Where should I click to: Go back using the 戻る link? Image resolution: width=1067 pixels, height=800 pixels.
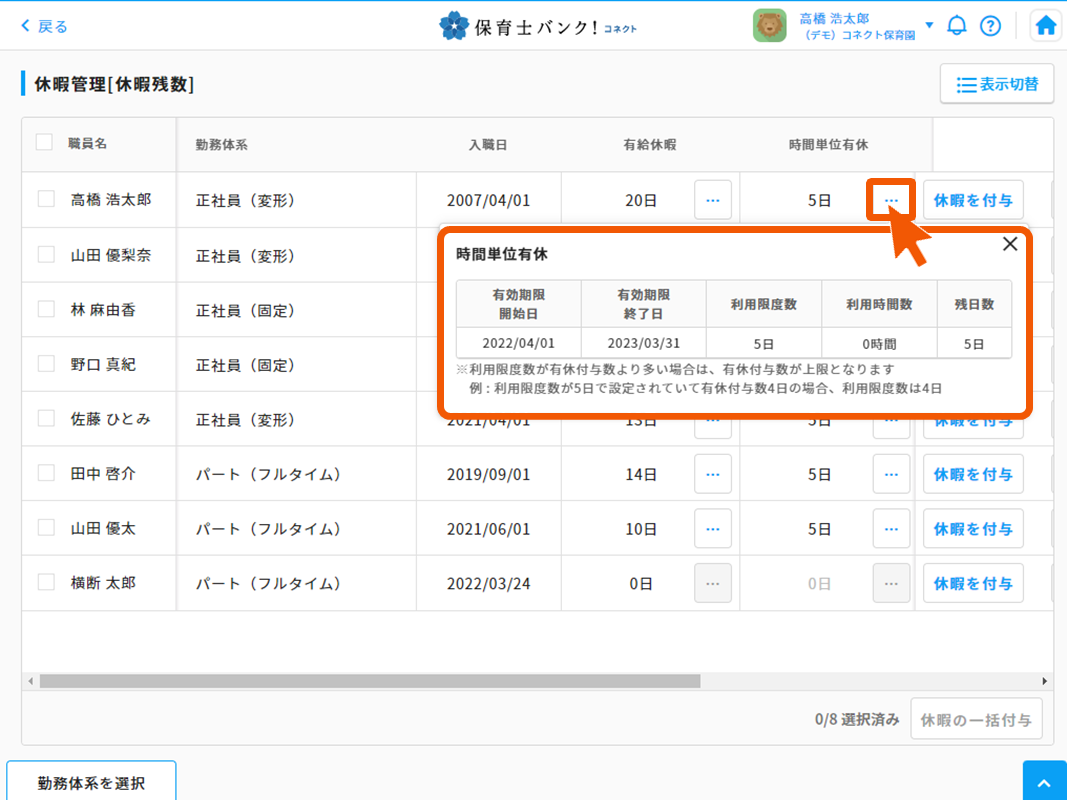(45, 26)
